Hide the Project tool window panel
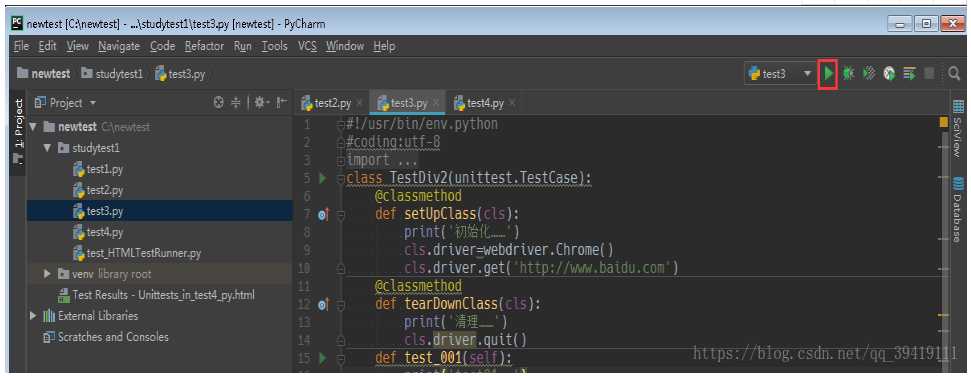 [x=282, y=103]
